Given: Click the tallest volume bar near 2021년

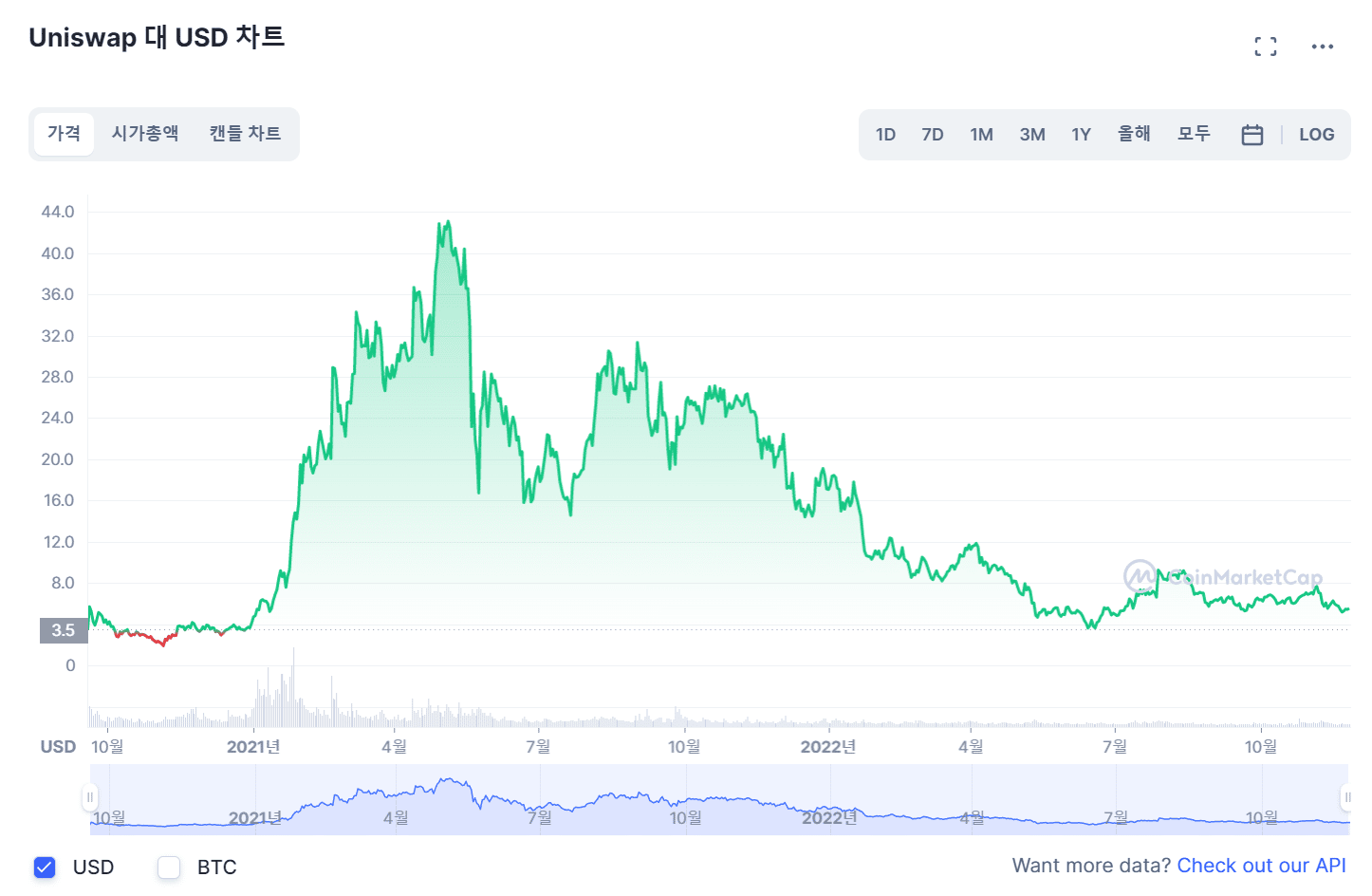Looking at the screenshot, I should pos(293,687).
